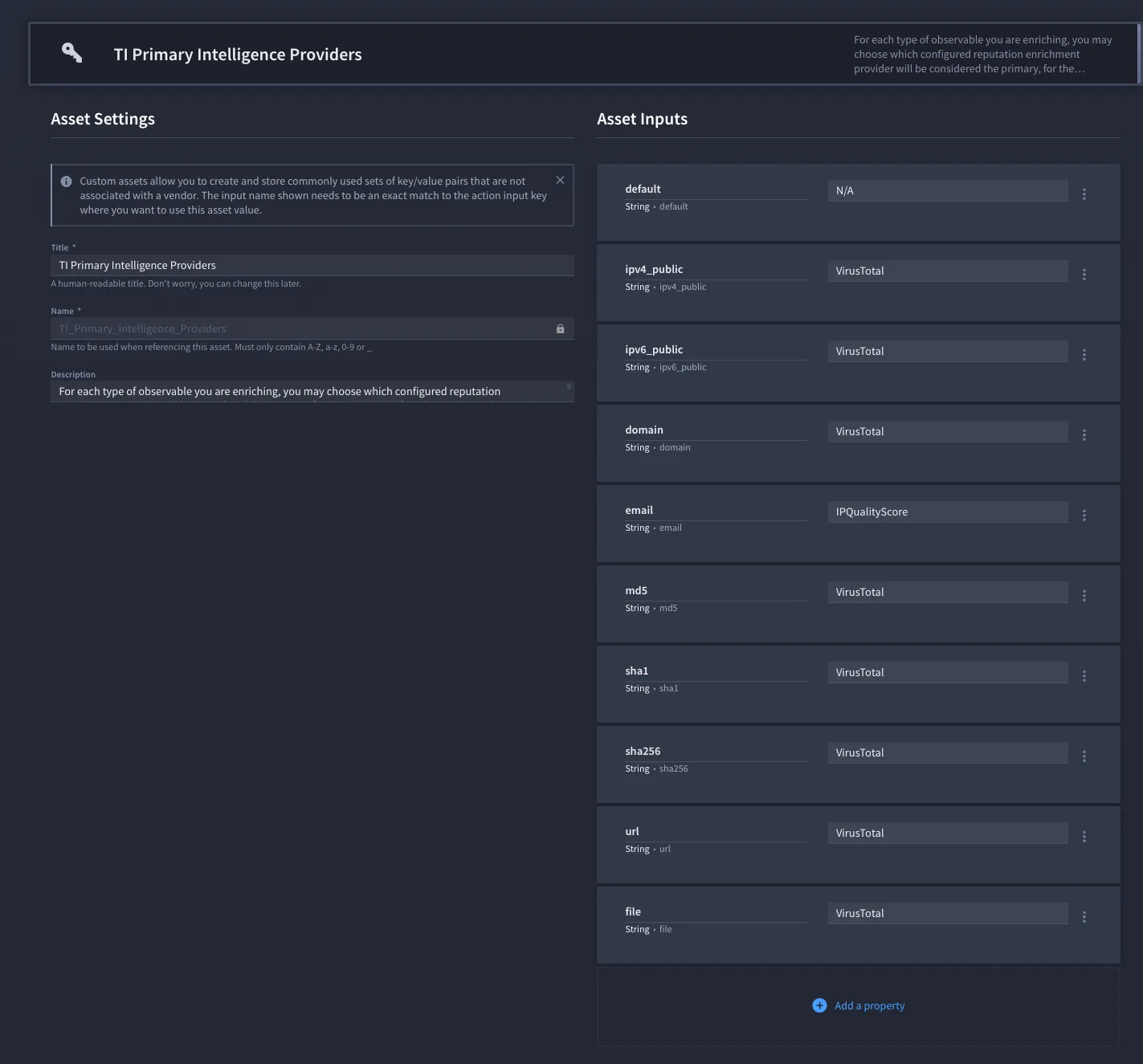Open the options menu for file input

[1084, 917]
